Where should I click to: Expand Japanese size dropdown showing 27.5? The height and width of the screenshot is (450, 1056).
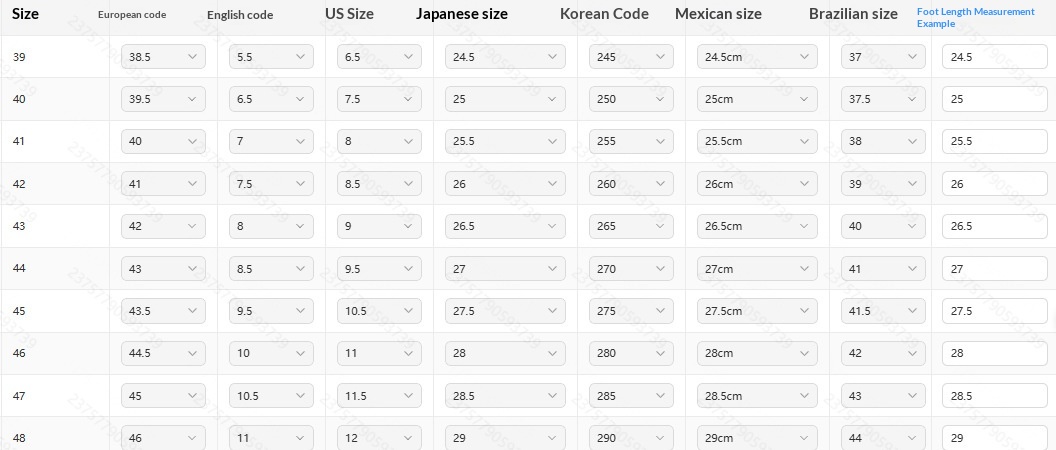click(x=505, y=311)
